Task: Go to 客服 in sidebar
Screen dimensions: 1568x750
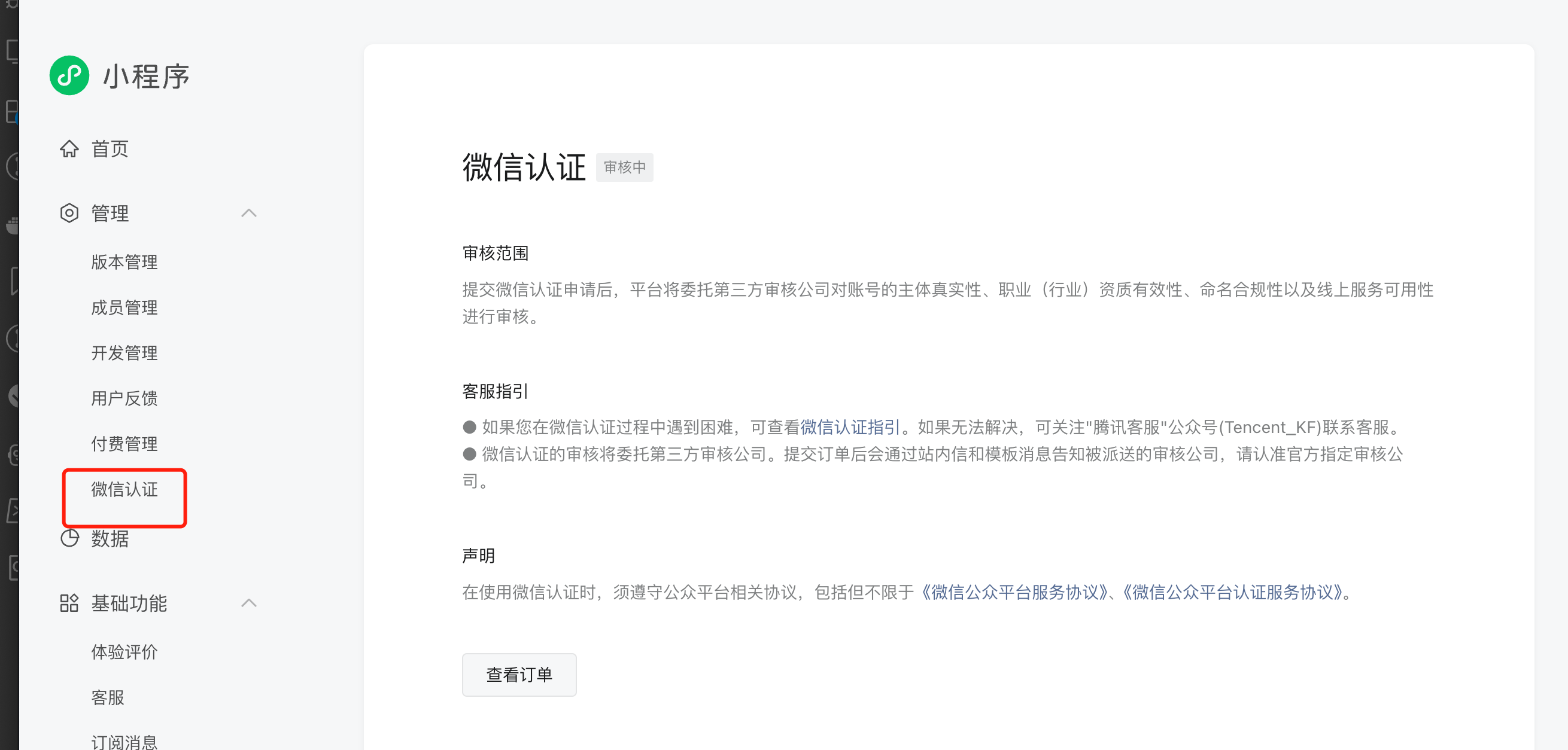Action: pos(108,698)
